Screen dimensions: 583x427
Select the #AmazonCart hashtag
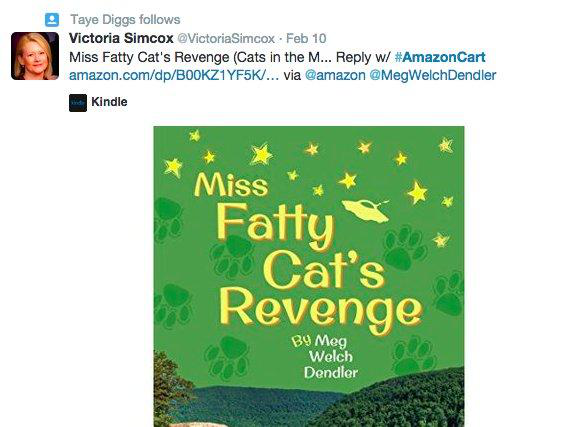440,57
